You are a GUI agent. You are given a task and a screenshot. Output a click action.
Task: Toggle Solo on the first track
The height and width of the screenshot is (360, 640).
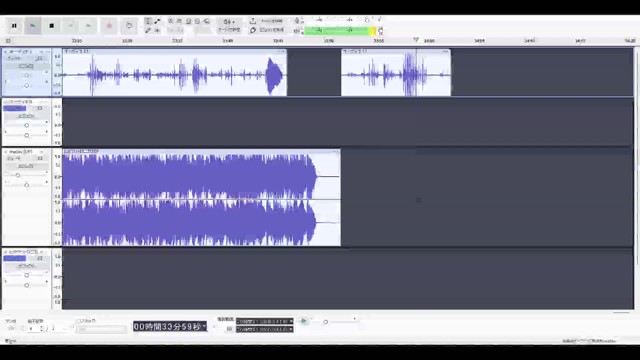[x=39, y=59]
